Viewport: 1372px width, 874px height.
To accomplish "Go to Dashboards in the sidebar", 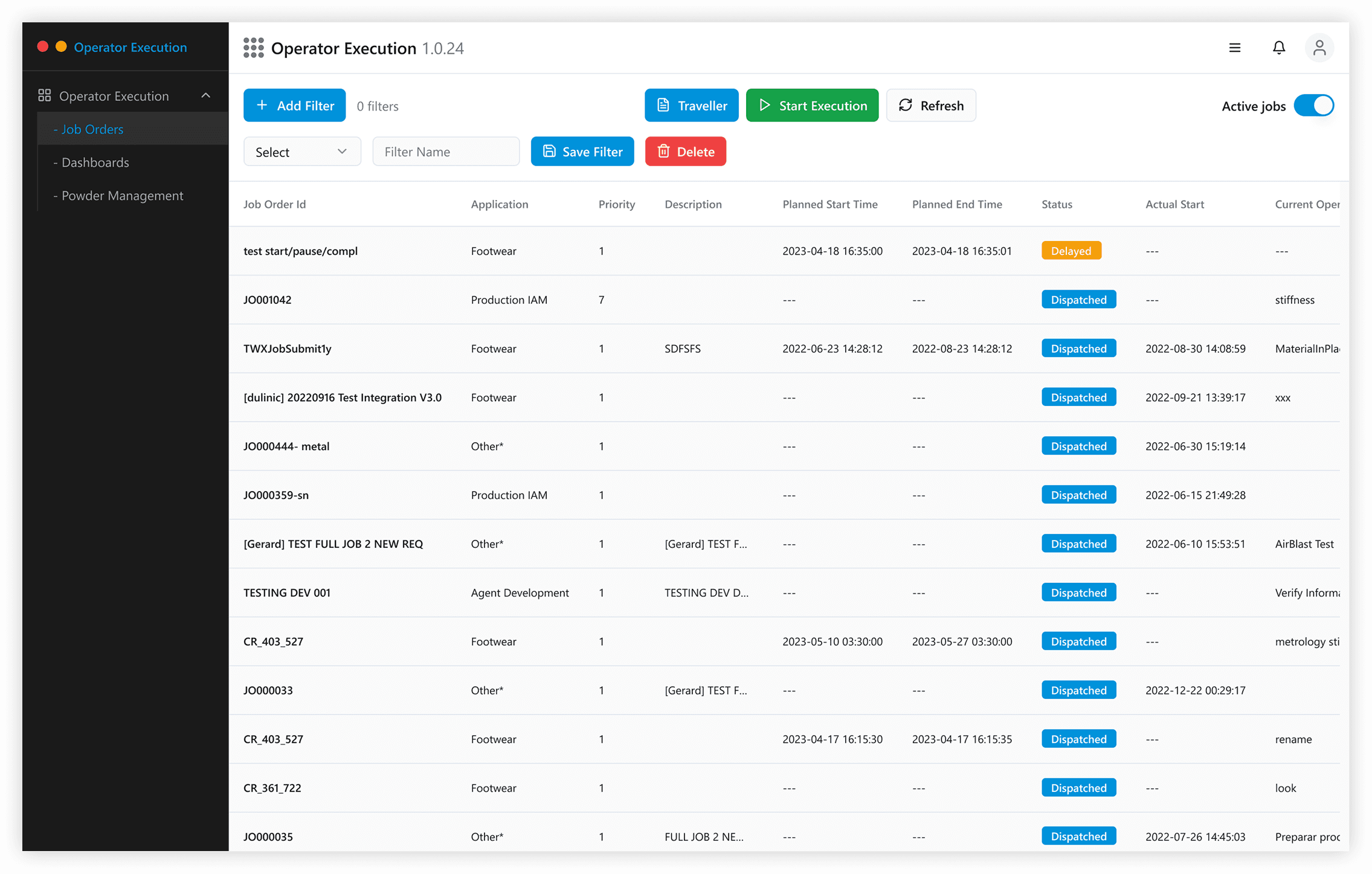I will (x=95, y=162).
